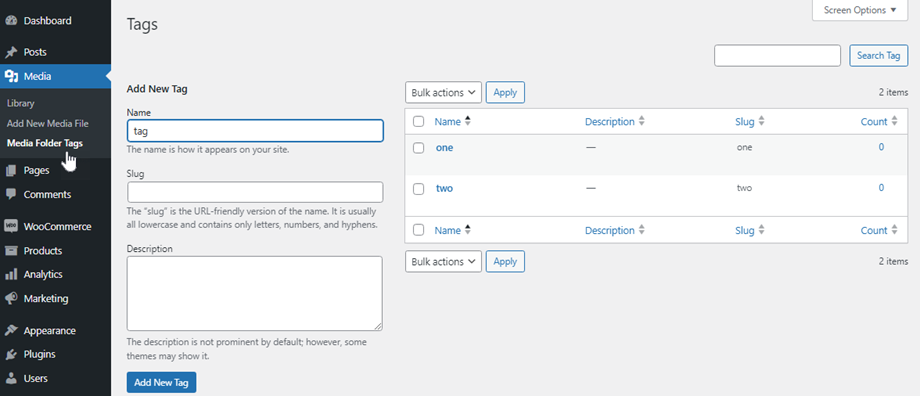
Task: Click the Dashboard gauge icon
Action: (11, 21)
